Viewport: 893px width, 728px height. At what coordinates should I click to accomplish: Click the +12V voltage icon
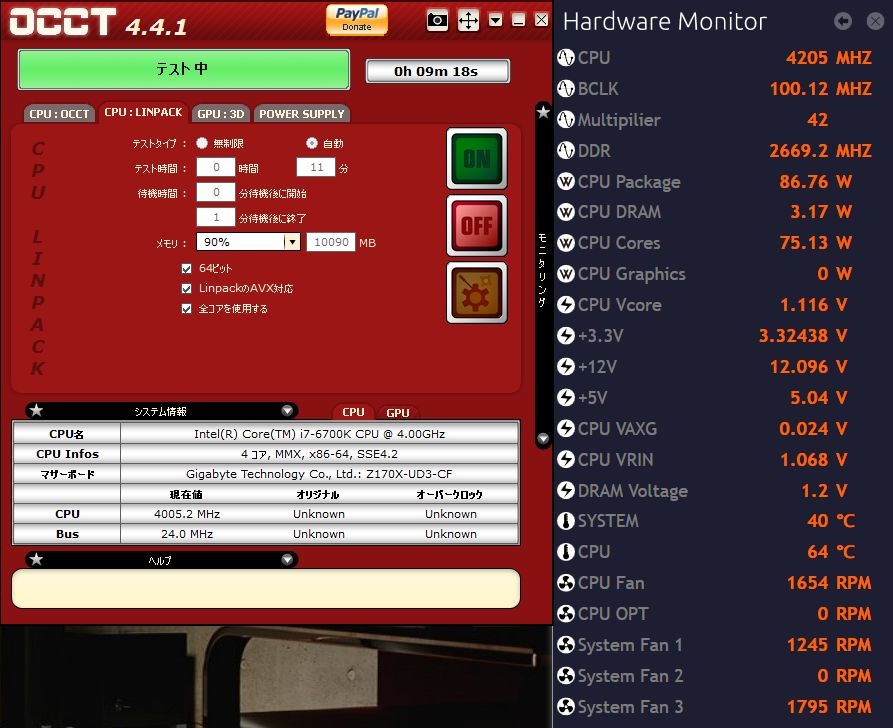(x=566, y=366)
